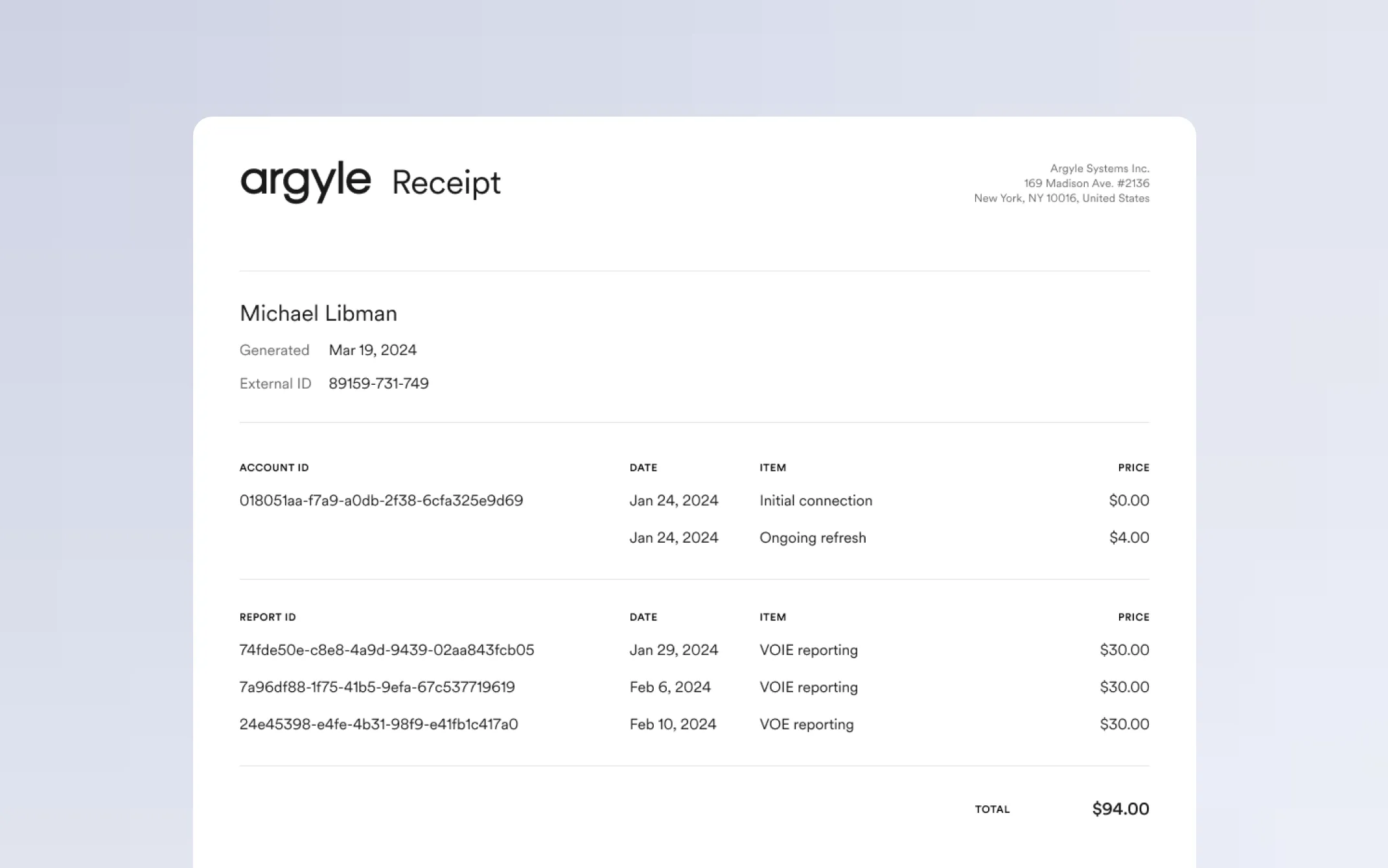Select report ID starting with 24e45398
1388x868 pixels.
click(x=378, y=724)
